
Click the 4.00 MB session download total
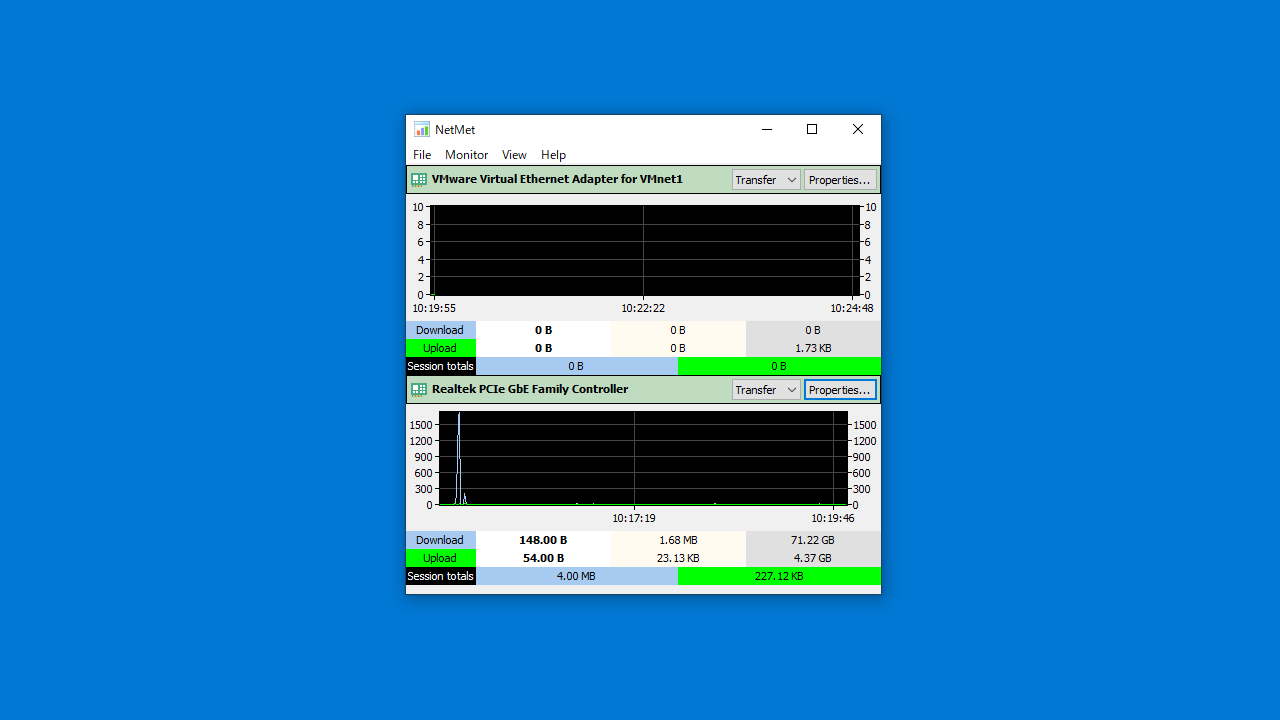(x=576, y=576)
